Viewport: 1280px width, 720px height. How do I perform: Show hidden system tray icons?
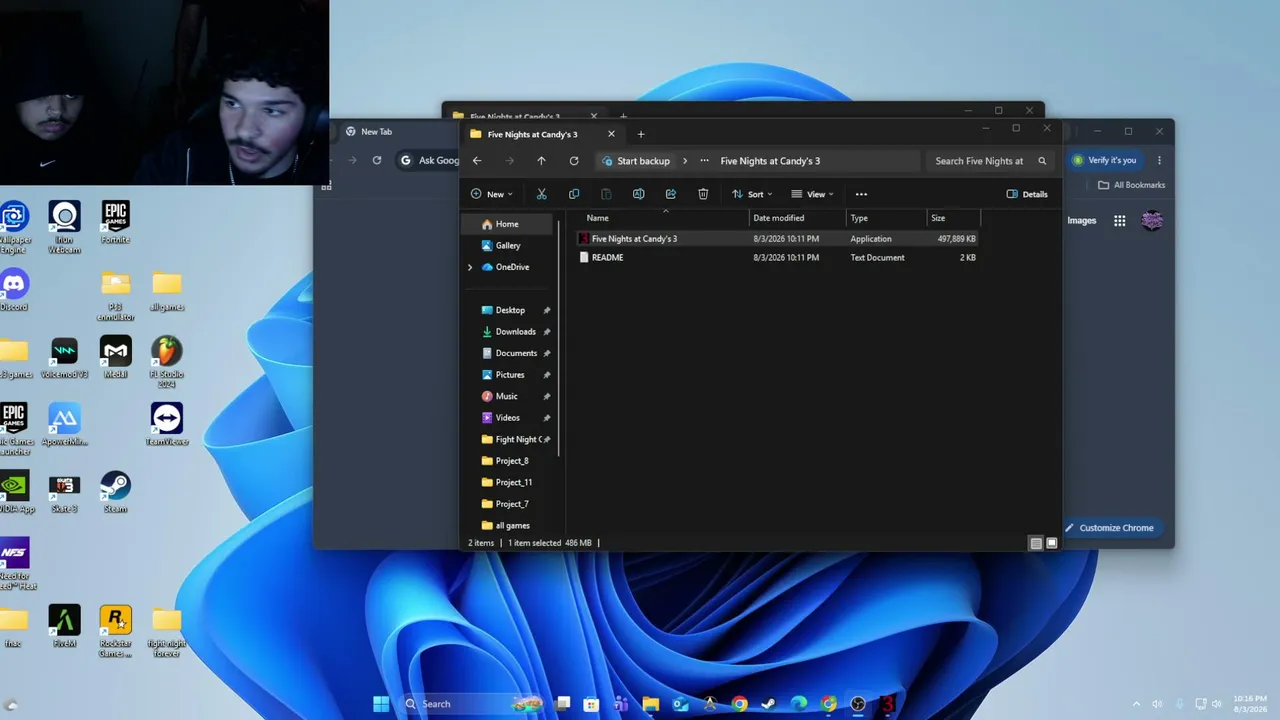pyautogui.click(x=1136, y=704)
